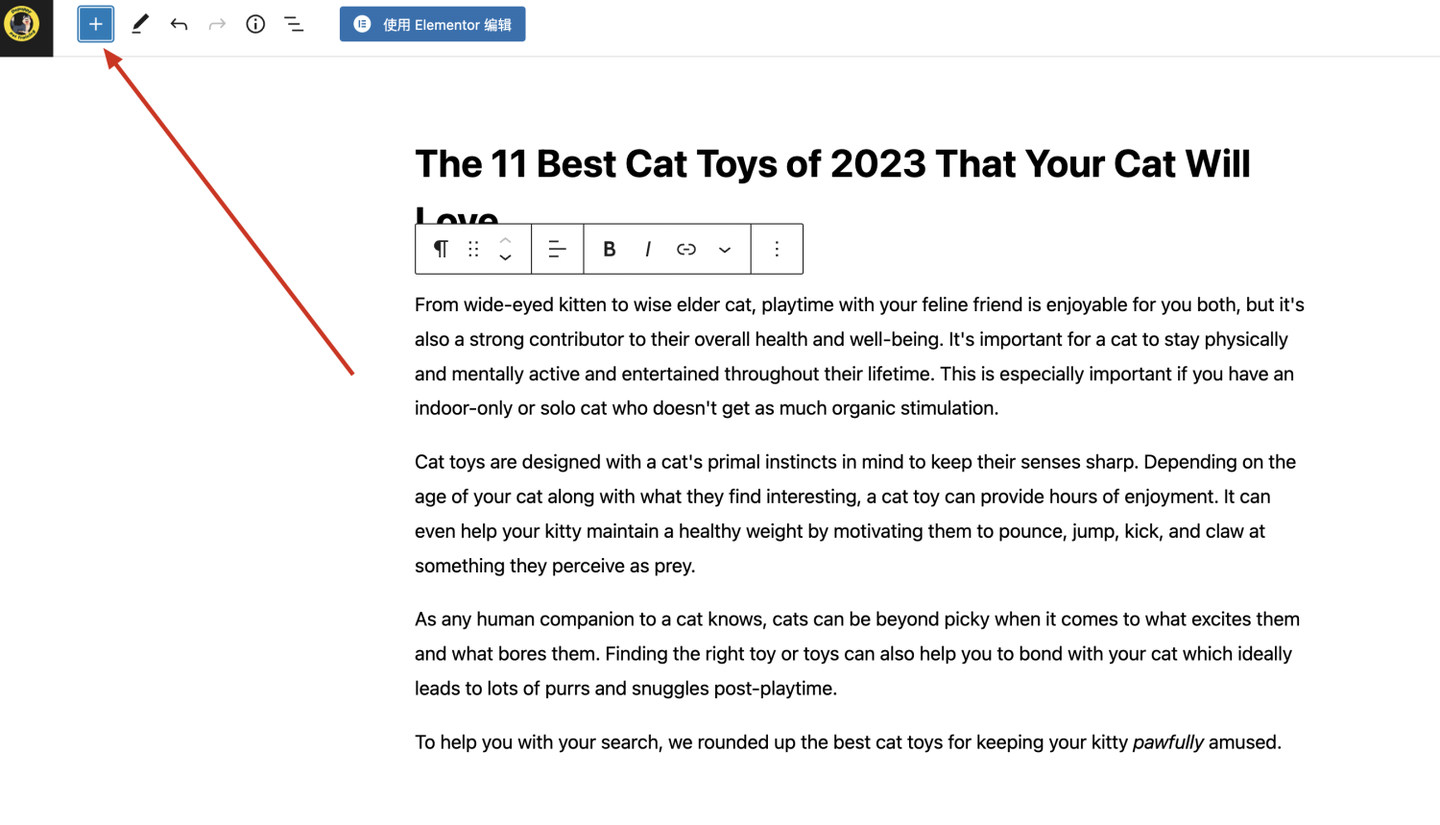Open the text alignment dropdown

tap(557, 249)
